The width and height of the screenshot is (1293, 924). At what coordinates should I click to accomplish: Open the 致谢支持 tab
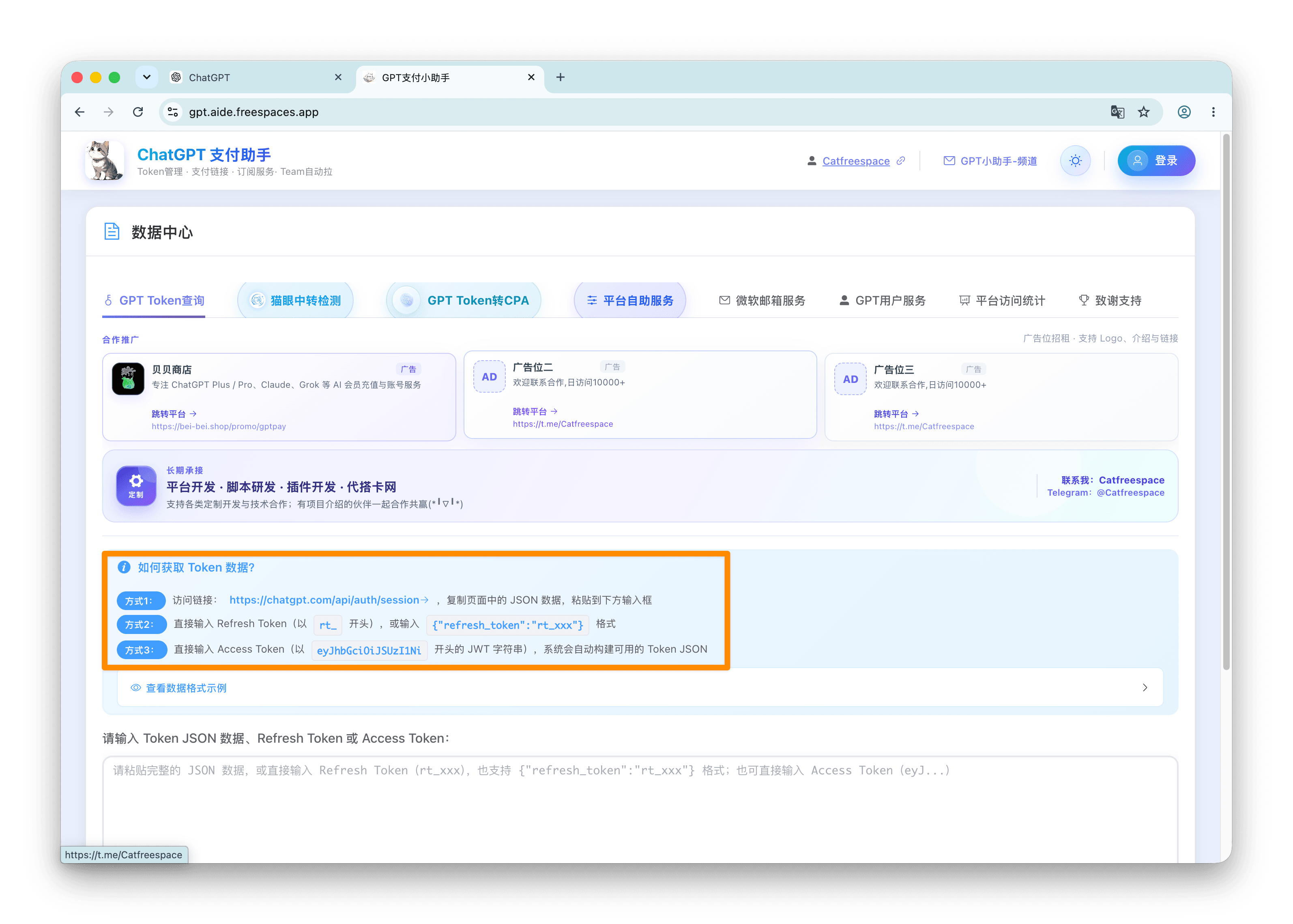[1110, 301]
